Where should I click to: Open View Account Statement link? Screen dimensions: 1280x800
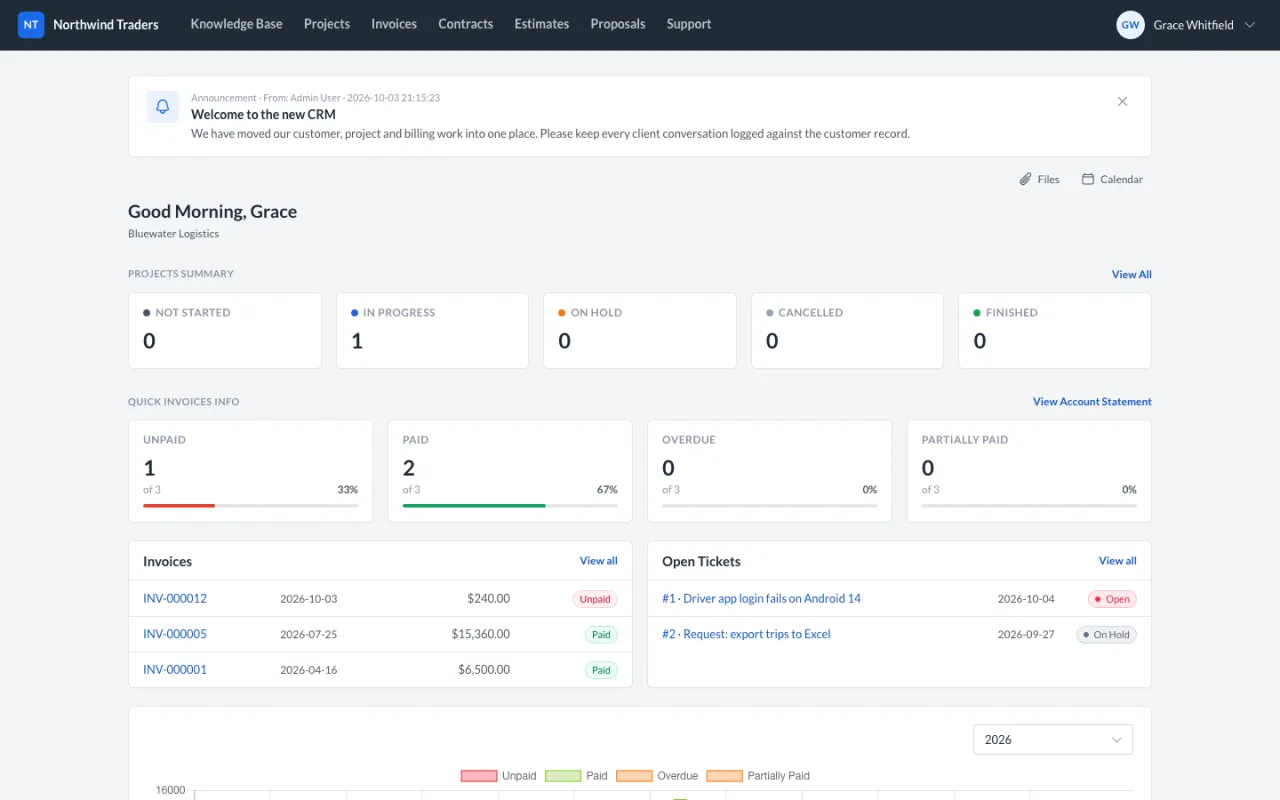click(x=1092, y=401)
